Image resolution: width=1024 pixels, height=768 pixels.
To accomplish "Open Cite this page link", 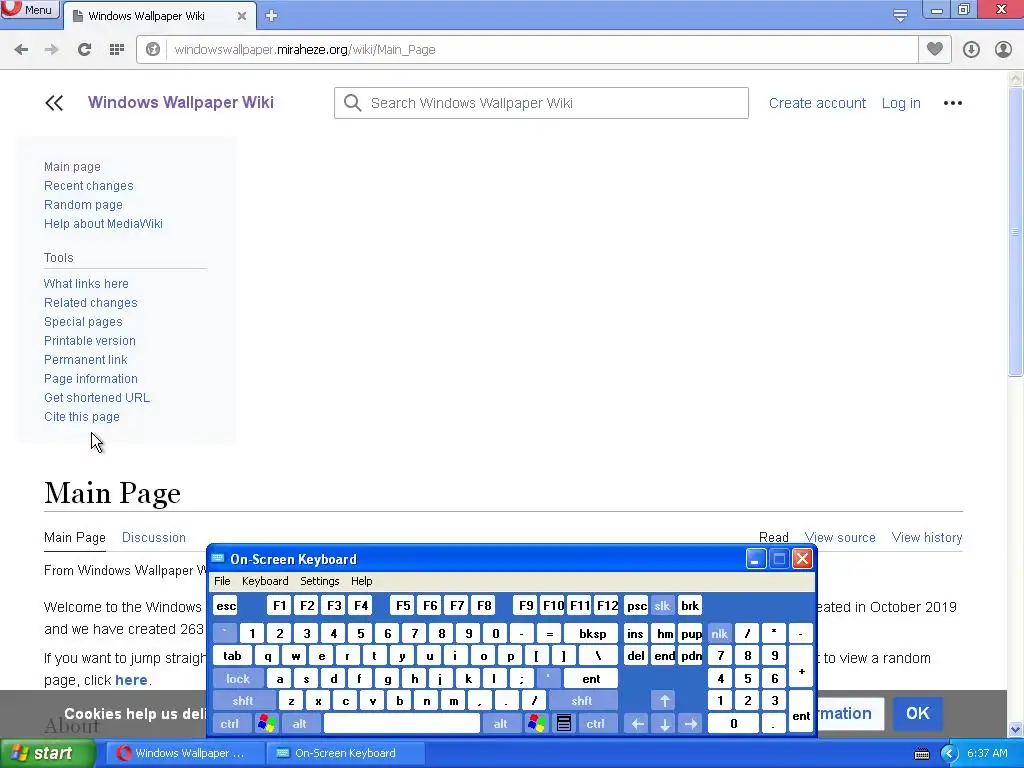I will (x=82, y=417).
